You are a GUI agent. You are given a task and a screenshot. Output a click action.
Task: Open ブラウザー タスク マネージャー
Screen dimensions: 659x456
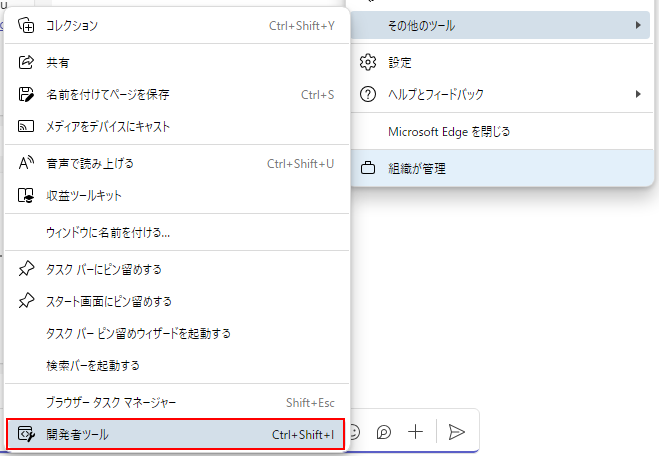click(177, 403)
